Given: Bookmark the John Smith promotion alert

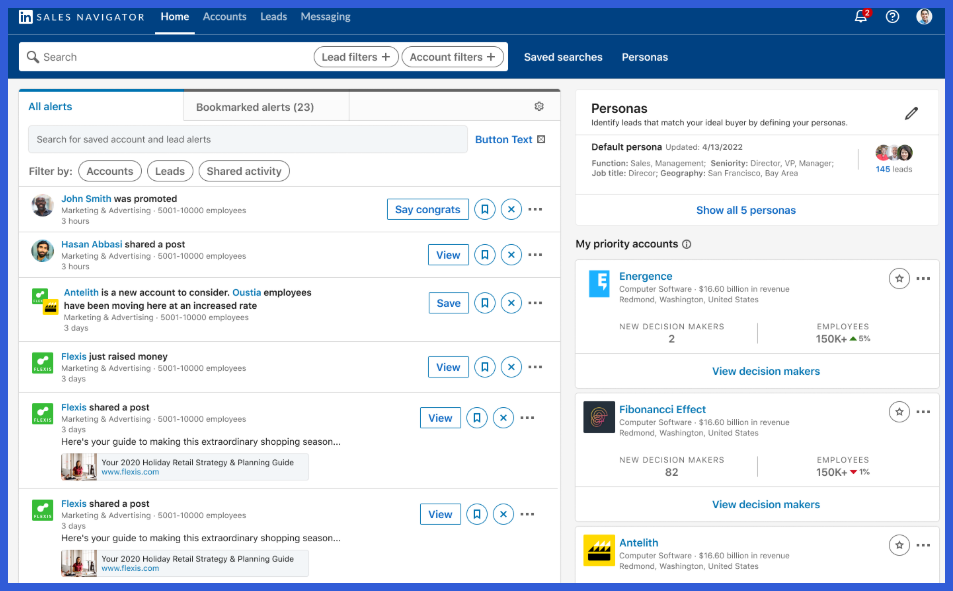Looking at the screenshot, I should click(x=485, y=209).
